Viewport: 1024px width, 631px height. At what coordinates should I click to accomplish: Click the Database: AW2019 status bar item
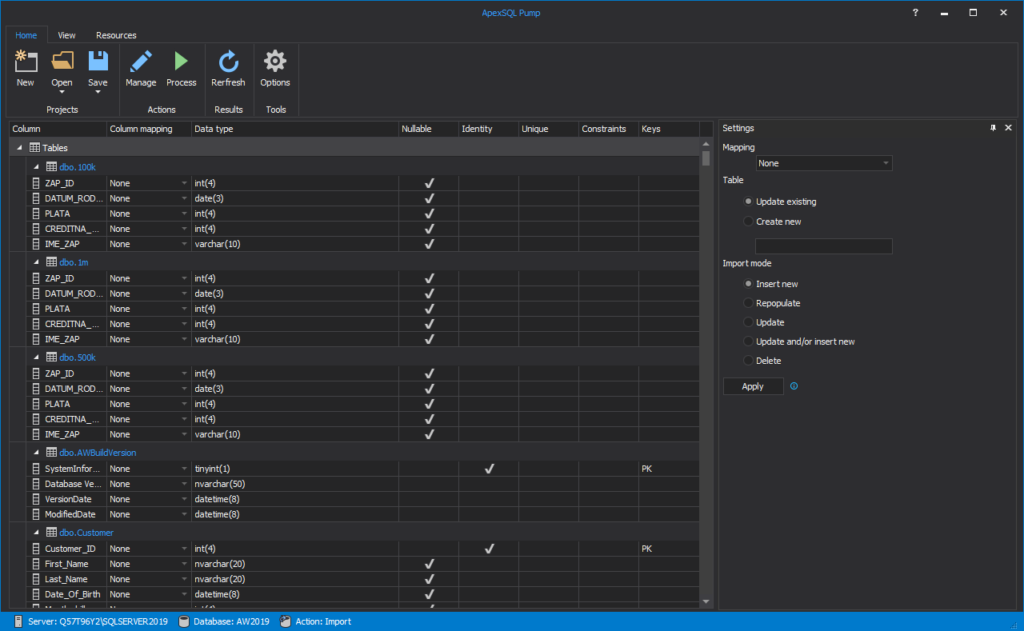(231, 620)
